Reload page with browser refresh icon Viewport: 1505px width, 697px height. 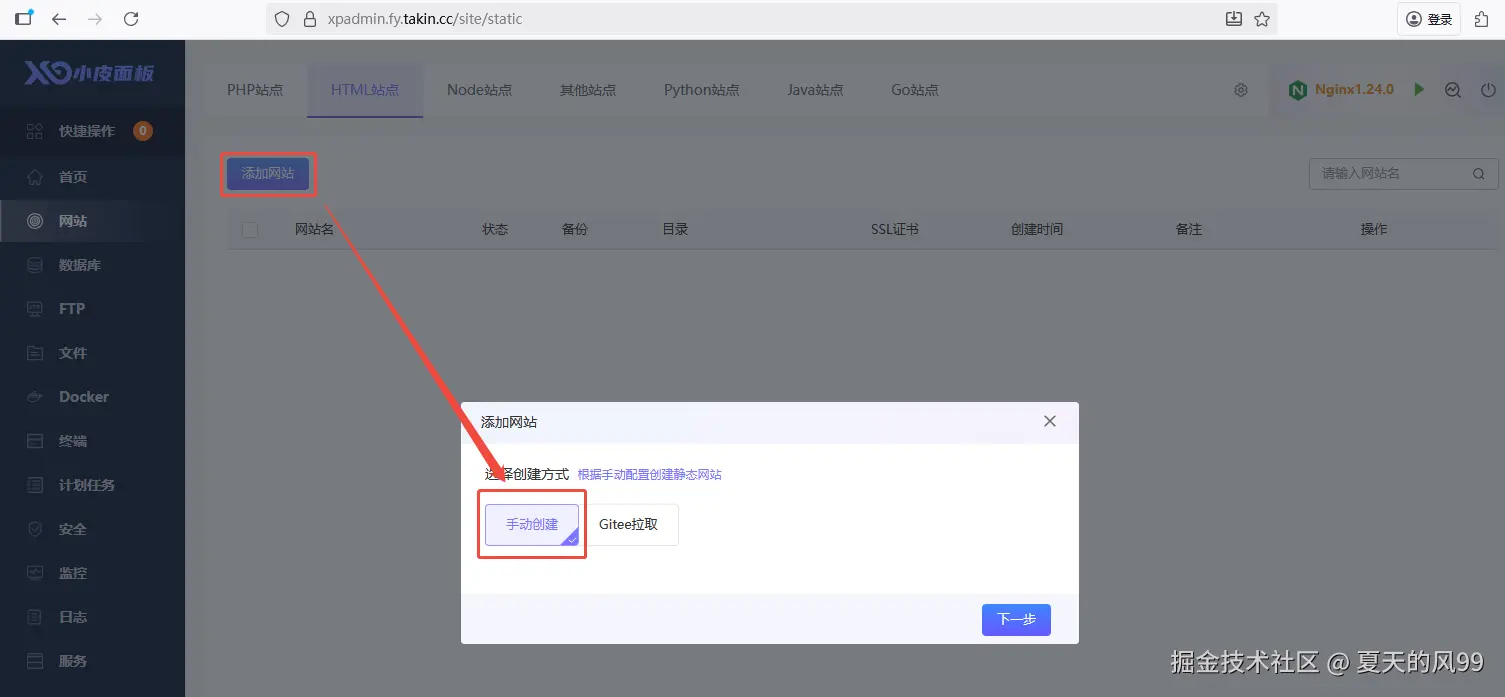(x=131, y=19)
